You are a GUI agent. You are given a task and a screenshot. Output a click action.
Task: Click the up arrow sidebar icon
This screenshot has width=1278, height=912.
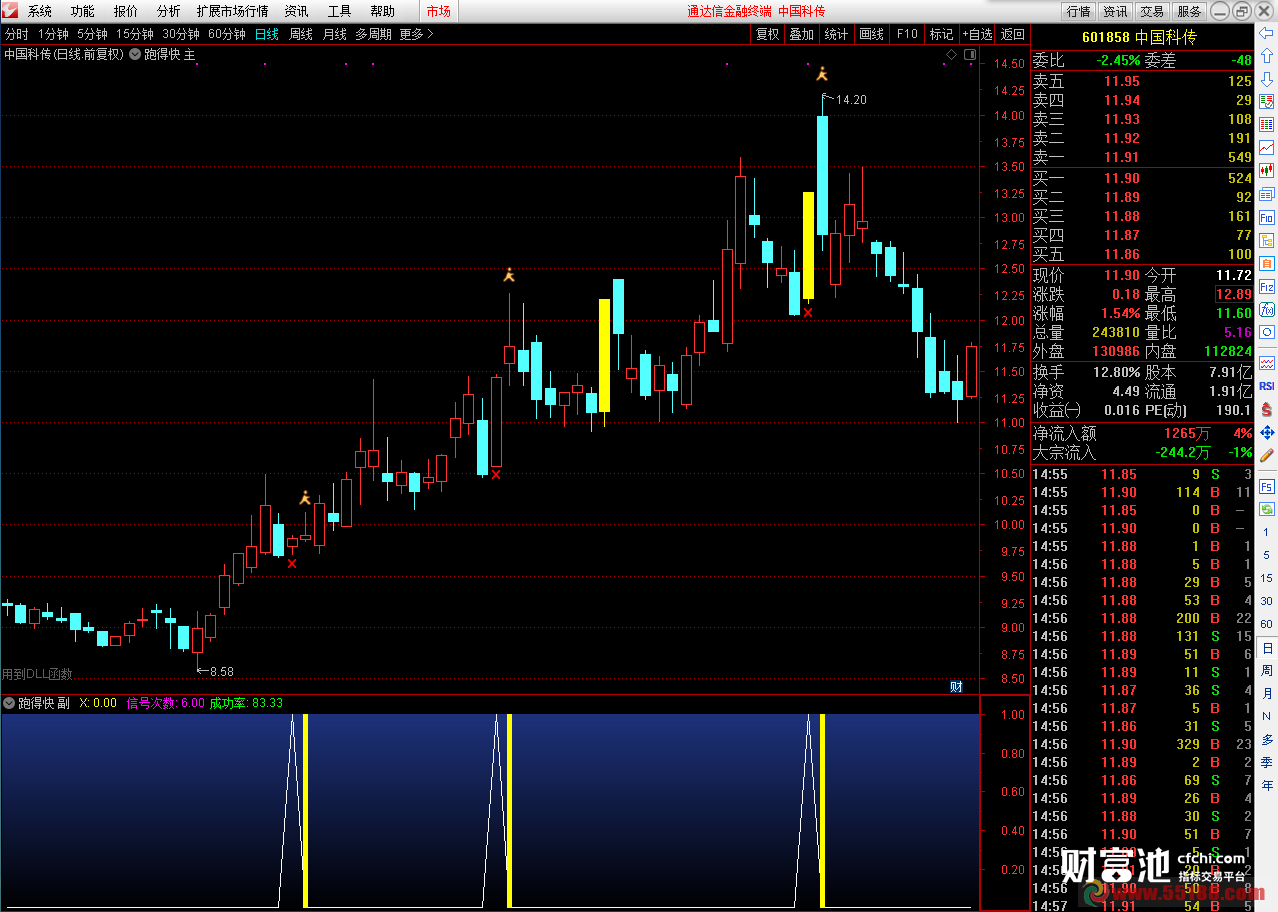pos(1267,56)
